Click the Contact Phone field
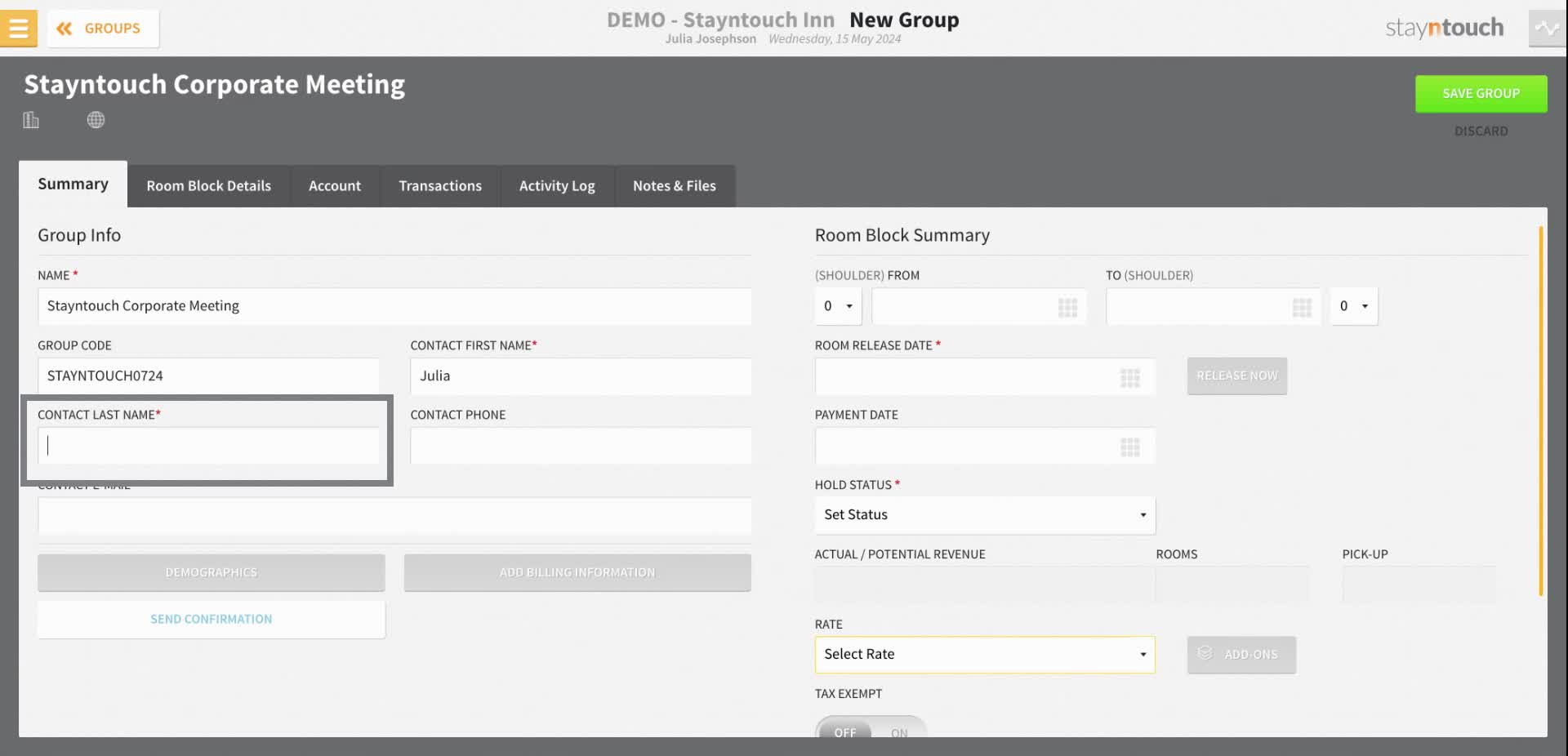This screenshot has width=1568, height=756. coord(581,446)
